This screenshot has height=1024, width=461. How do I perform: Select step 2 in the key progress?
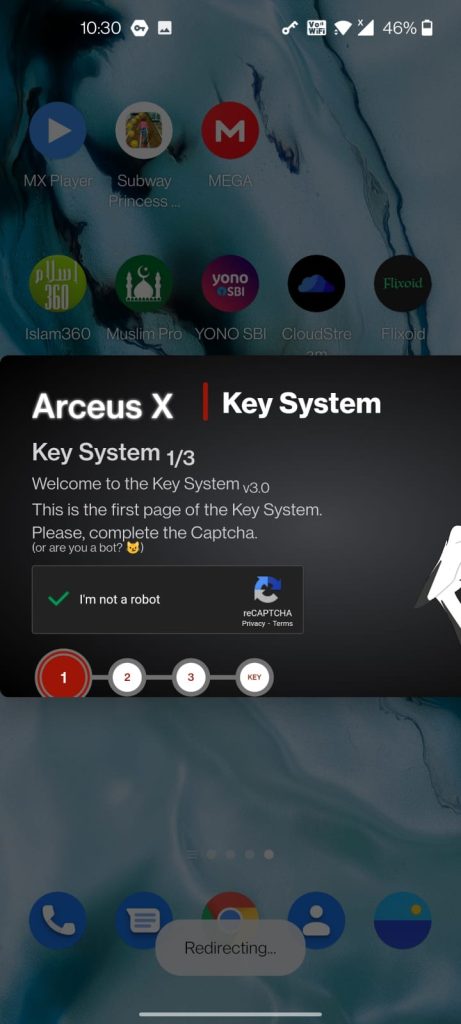click(x=127, y=677)
